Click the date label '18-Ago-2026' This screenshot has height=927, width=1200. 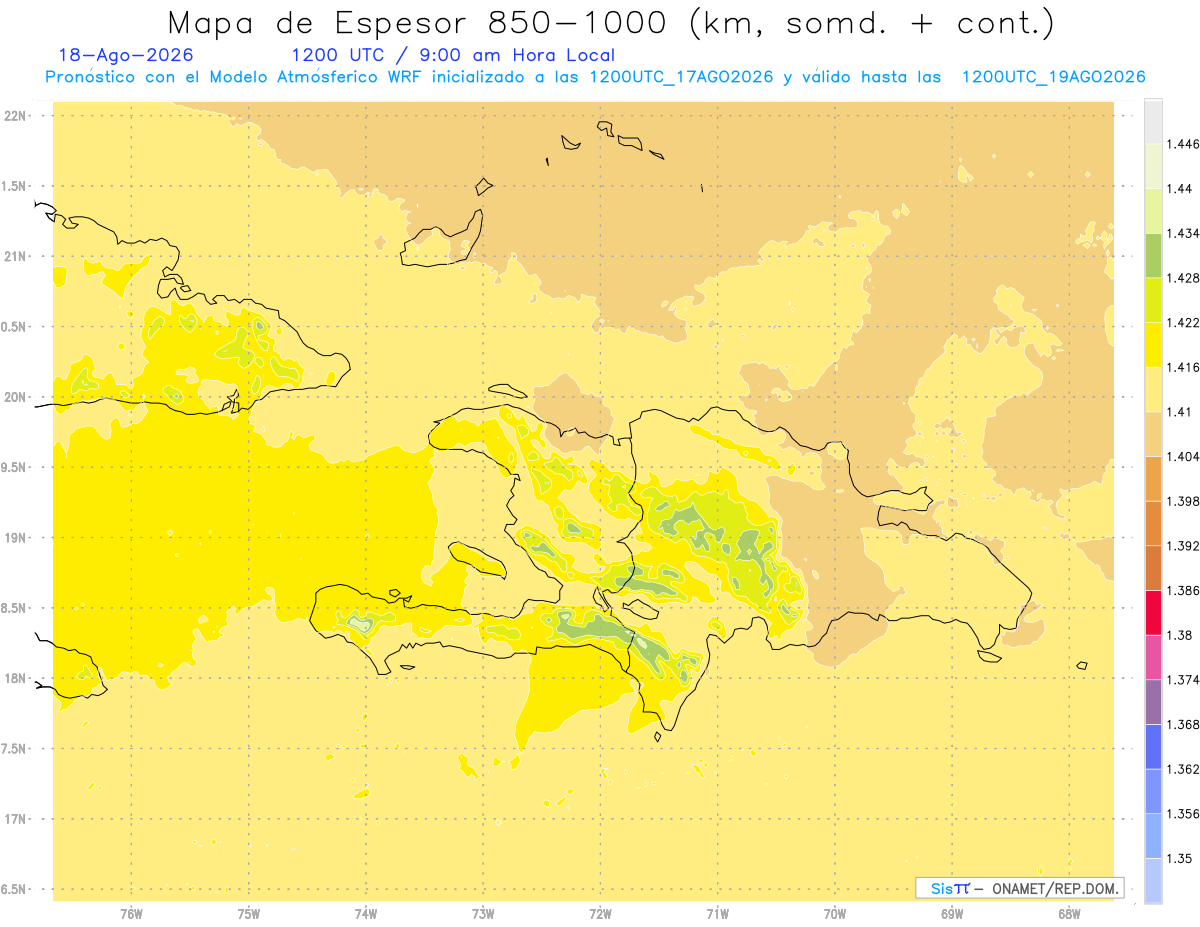click(126, 55)
